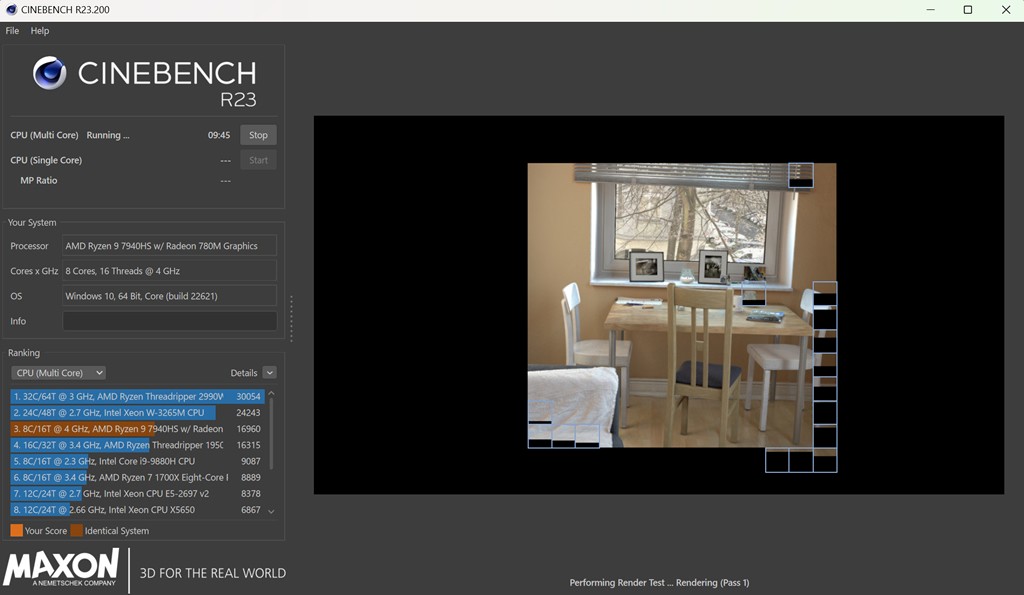Viewport: 1024px width, 595px height.
Task: Select ranking row 8 Xeon X5650
Action: tap(137, 510)
